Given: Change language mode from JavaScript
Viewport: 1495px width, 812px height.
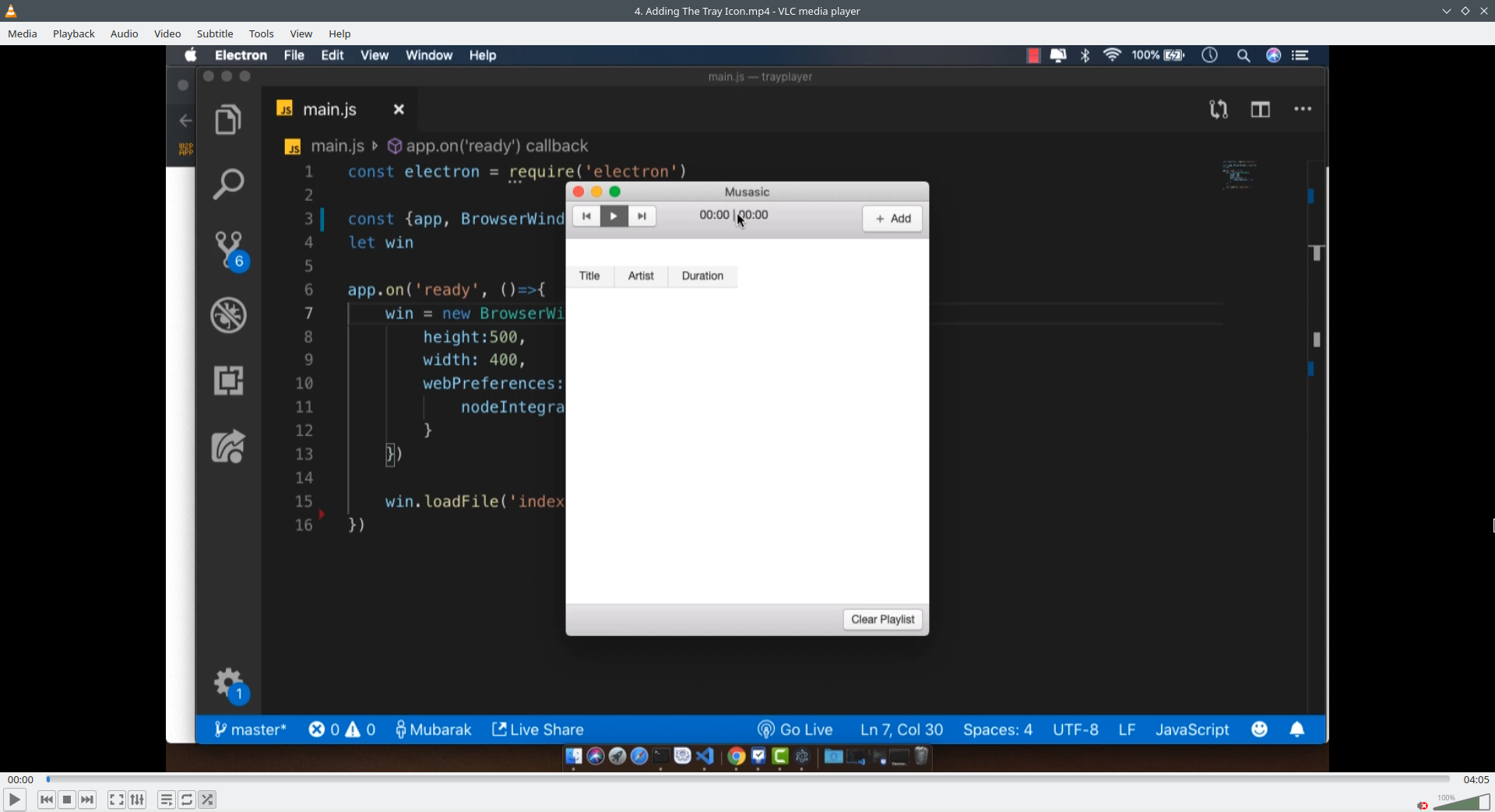Looking at the screenshot, I should pyautogui.click(x=1192, y=729).
